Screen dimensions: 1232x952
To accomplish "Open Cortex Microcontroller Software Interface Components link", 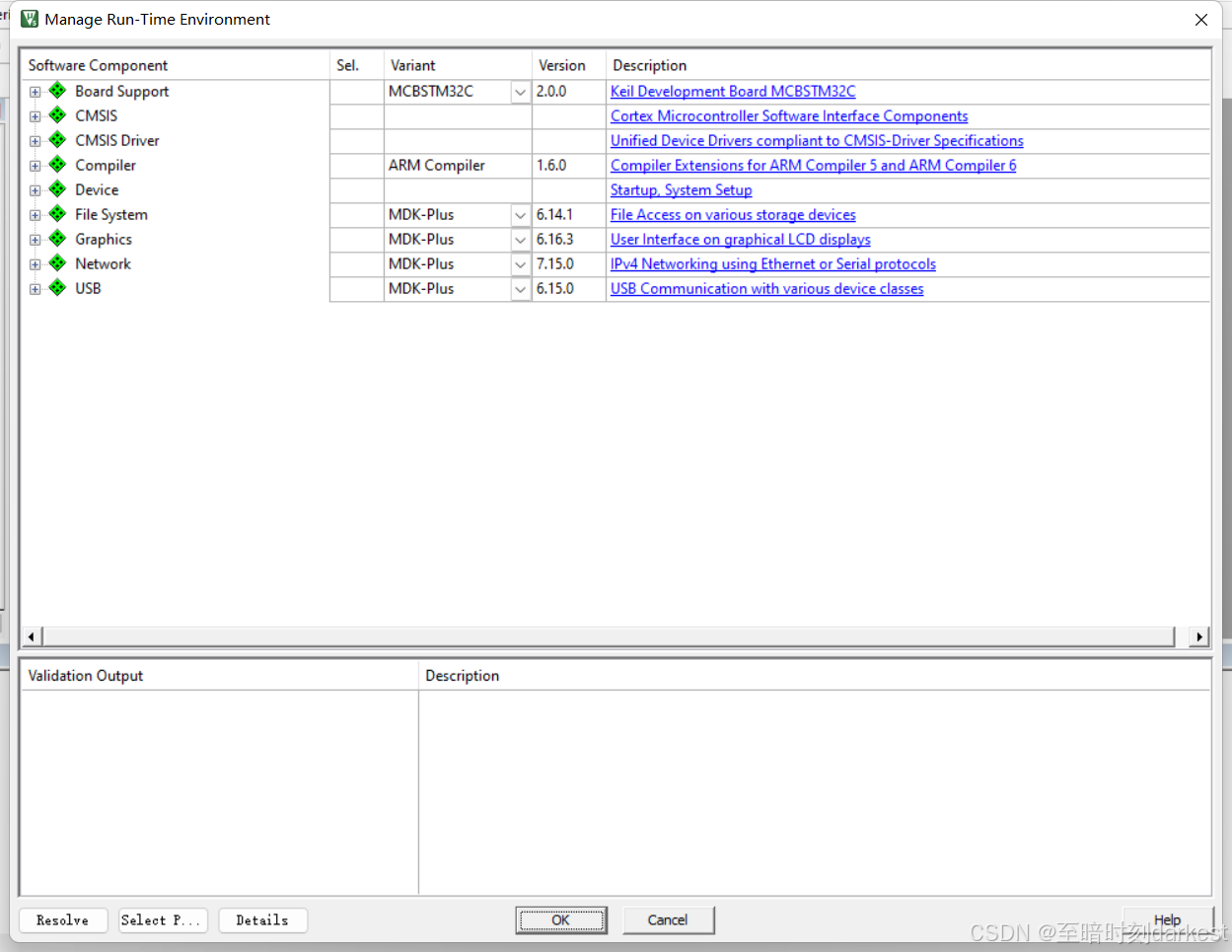I will 789,115.
